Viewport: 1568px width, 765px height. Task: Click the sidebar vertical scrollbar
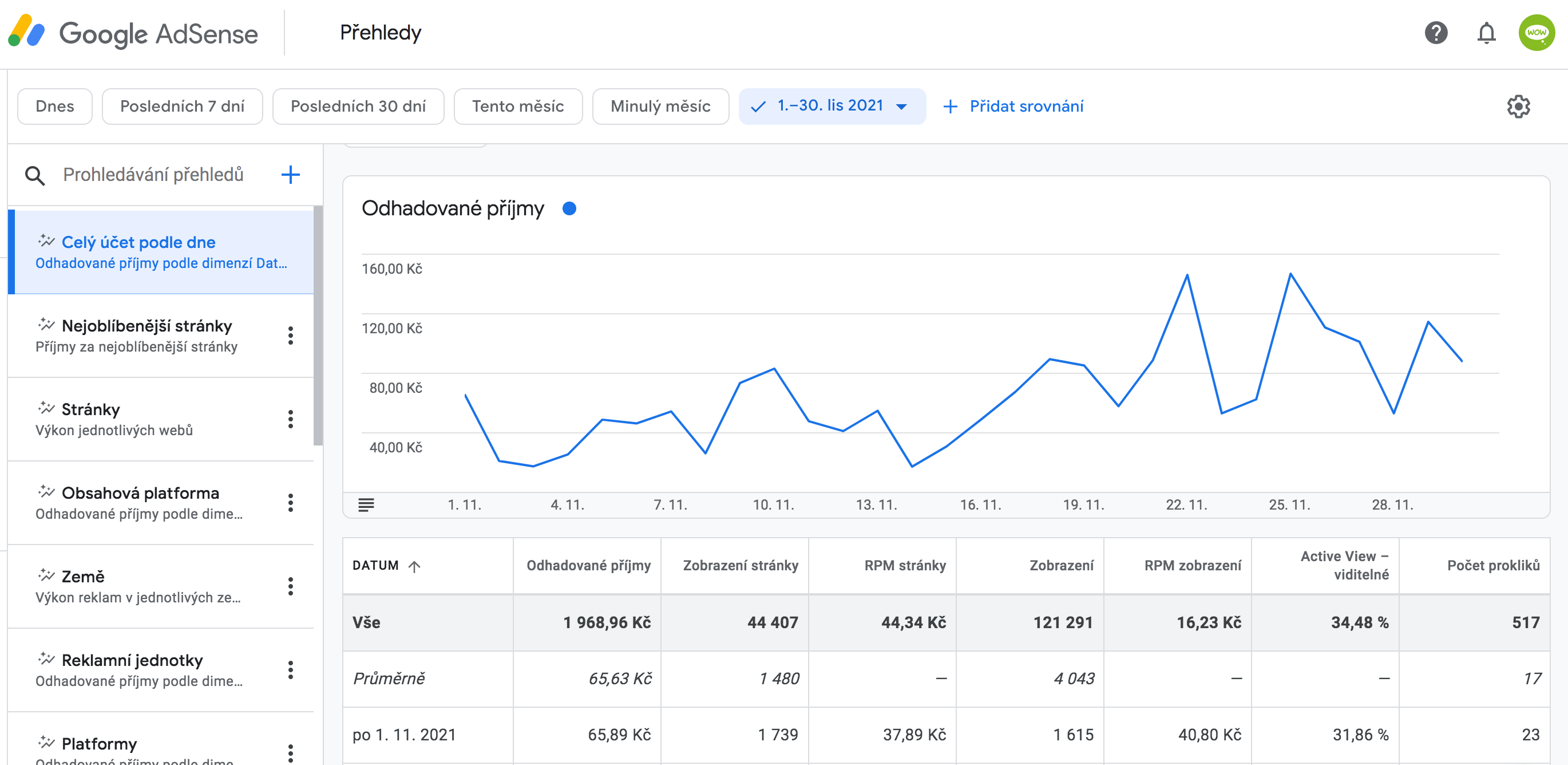pyautogui.click(x=318, y=326)
